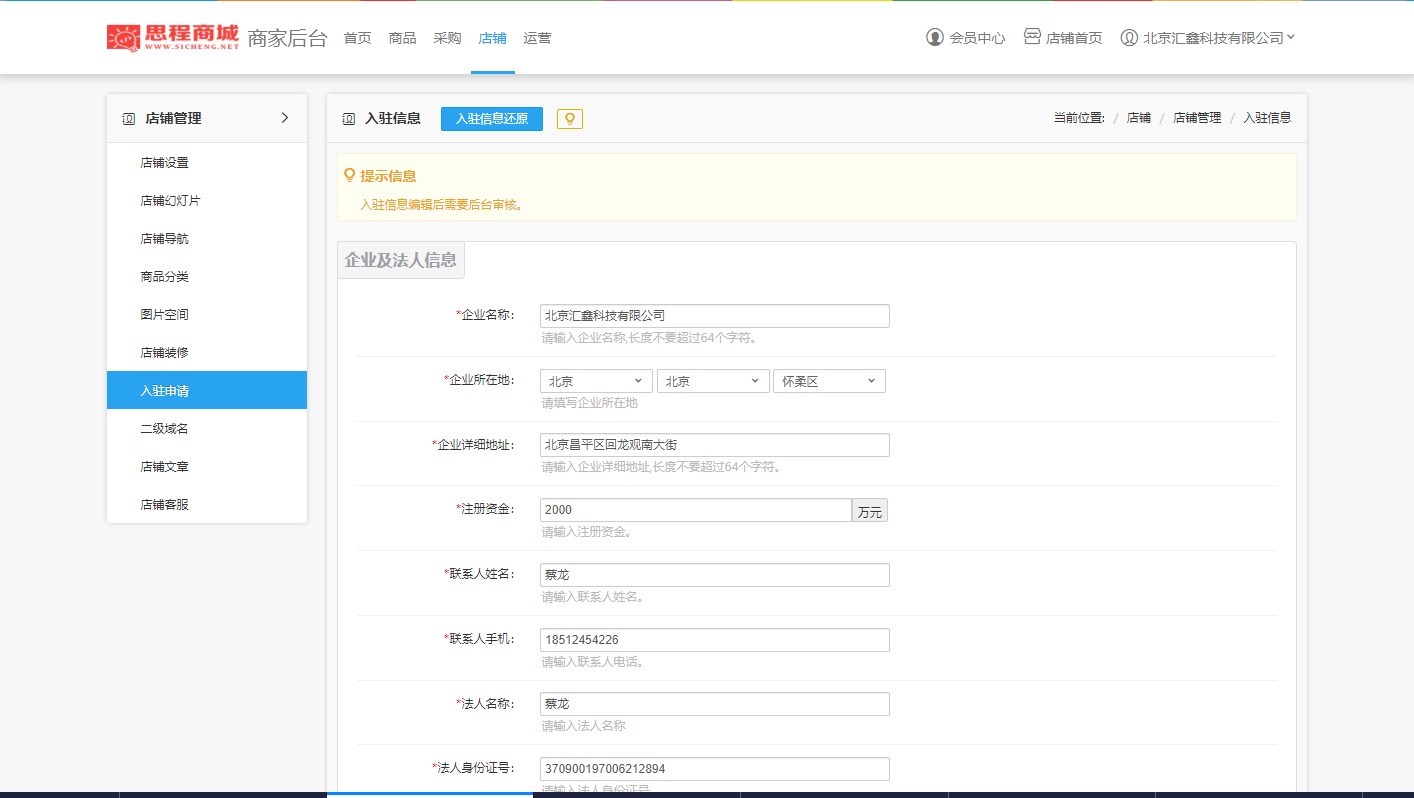Open the 商品 navigation menu

point(402,38)
